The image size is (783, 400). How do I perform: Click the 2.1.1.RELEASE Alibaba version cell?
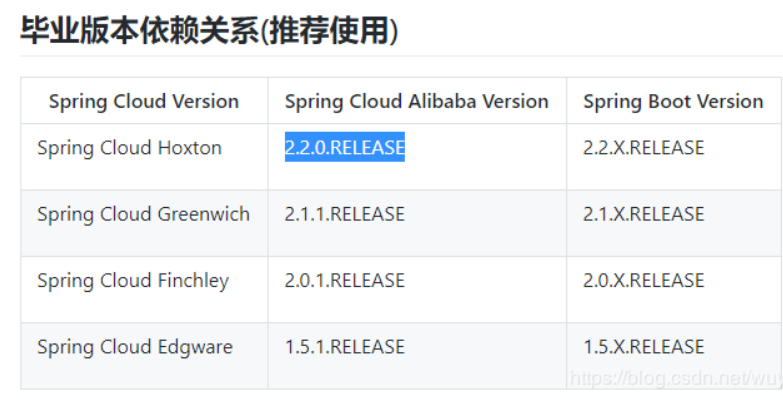[x=417, y=223]
